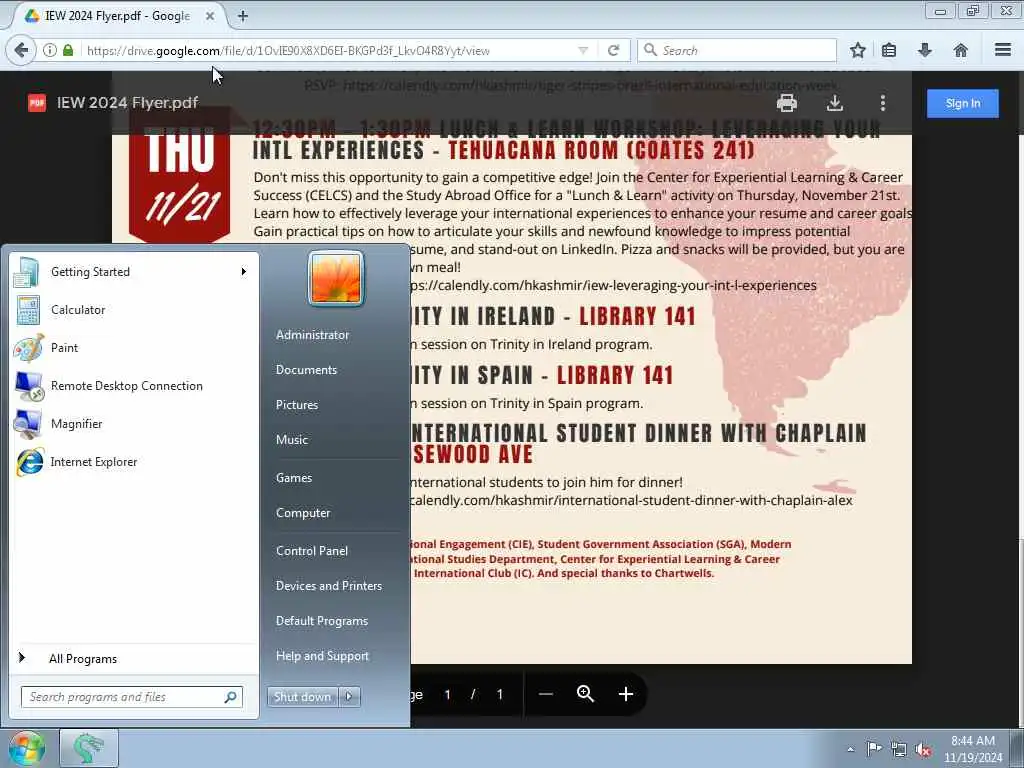
Task: Zoom out with the minus button
Action: pos(546,694)
